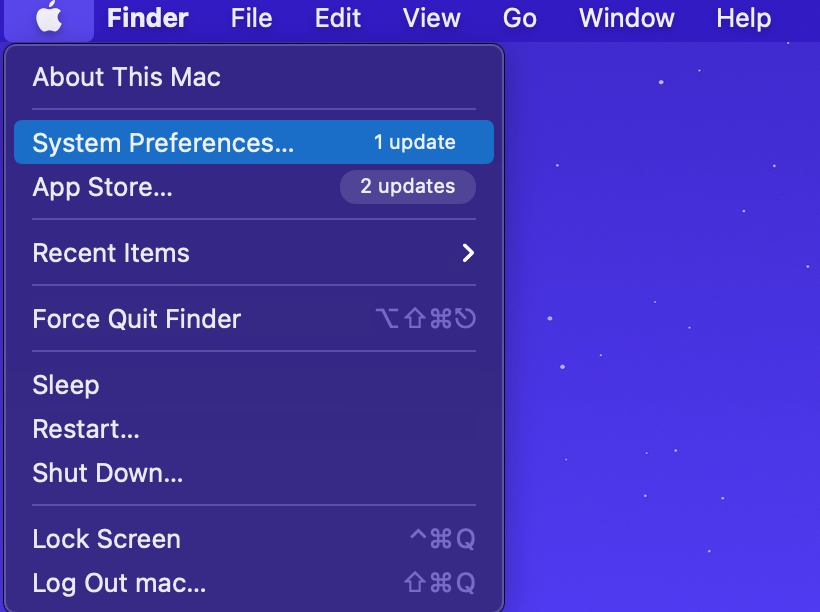Screen dimensions: 820x612
Task: Open the Window menu
Action: click(x=626, y=18)
